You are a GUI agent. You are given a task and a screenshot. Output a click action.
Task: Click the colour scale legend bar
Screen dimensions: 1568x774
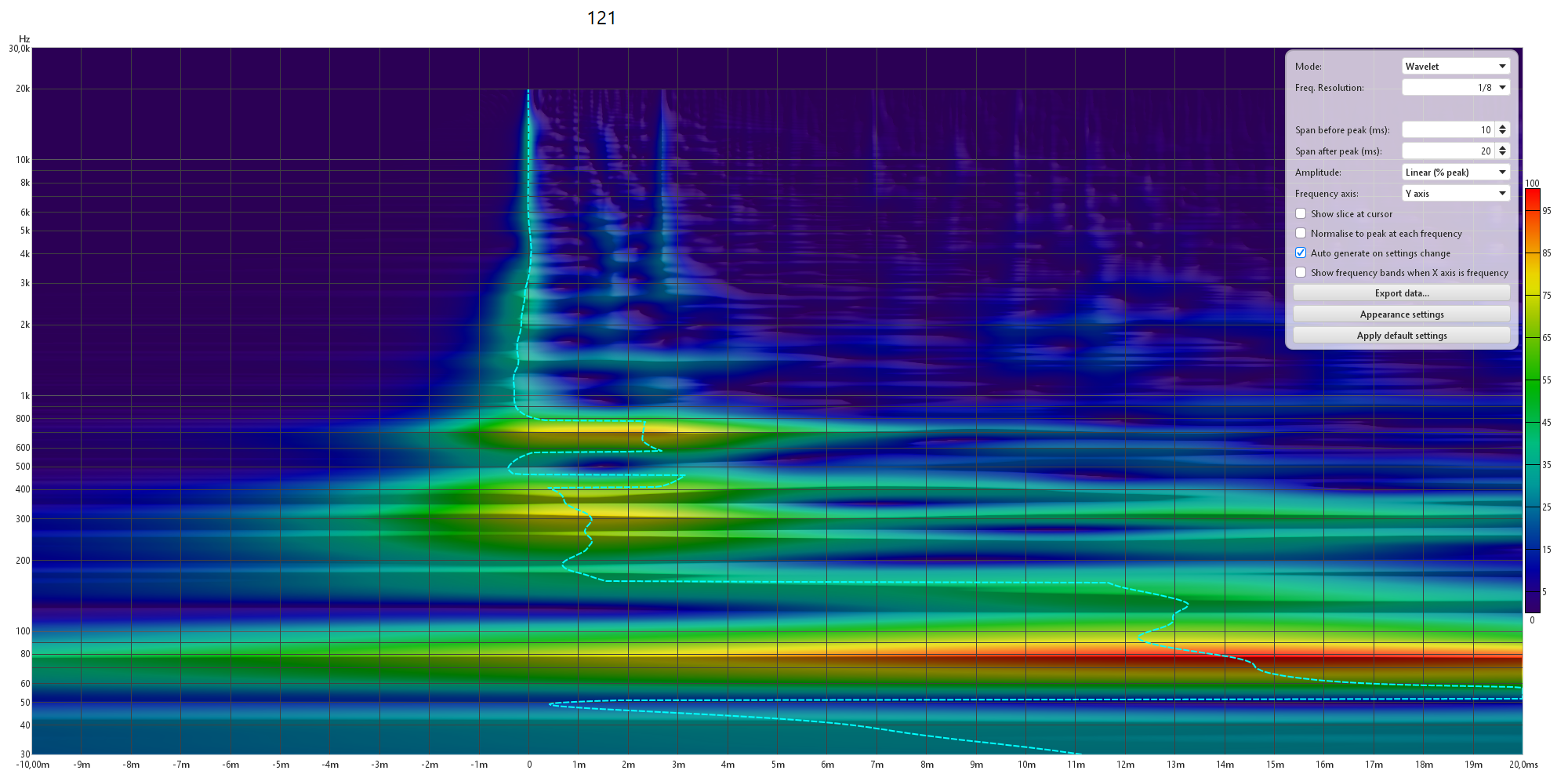(x=1532, y=401)
